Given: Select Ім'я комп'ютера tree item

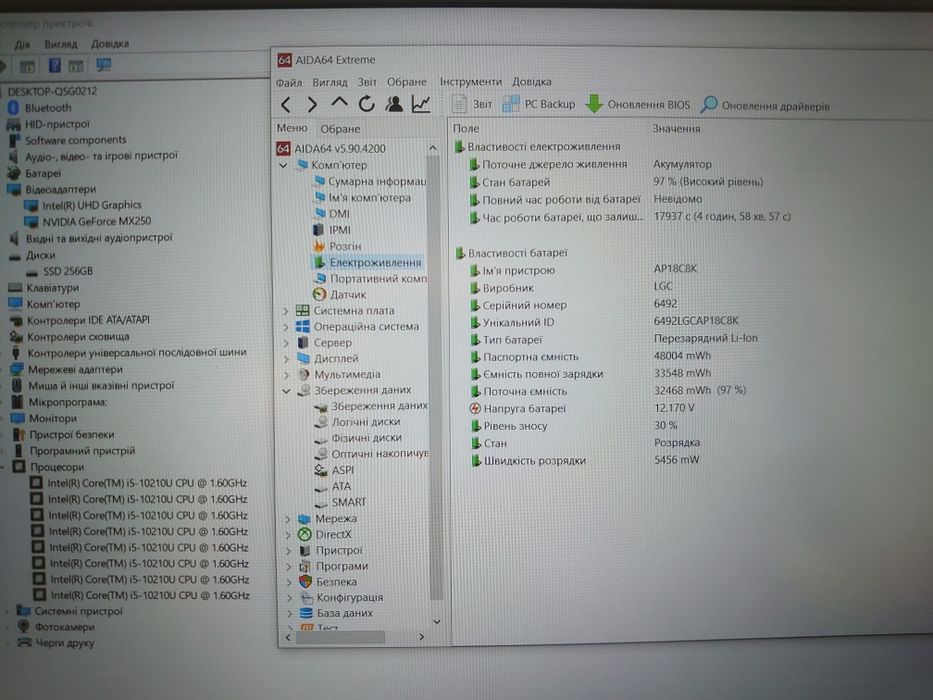Looking at the screenshot, I should pos(362,198).
